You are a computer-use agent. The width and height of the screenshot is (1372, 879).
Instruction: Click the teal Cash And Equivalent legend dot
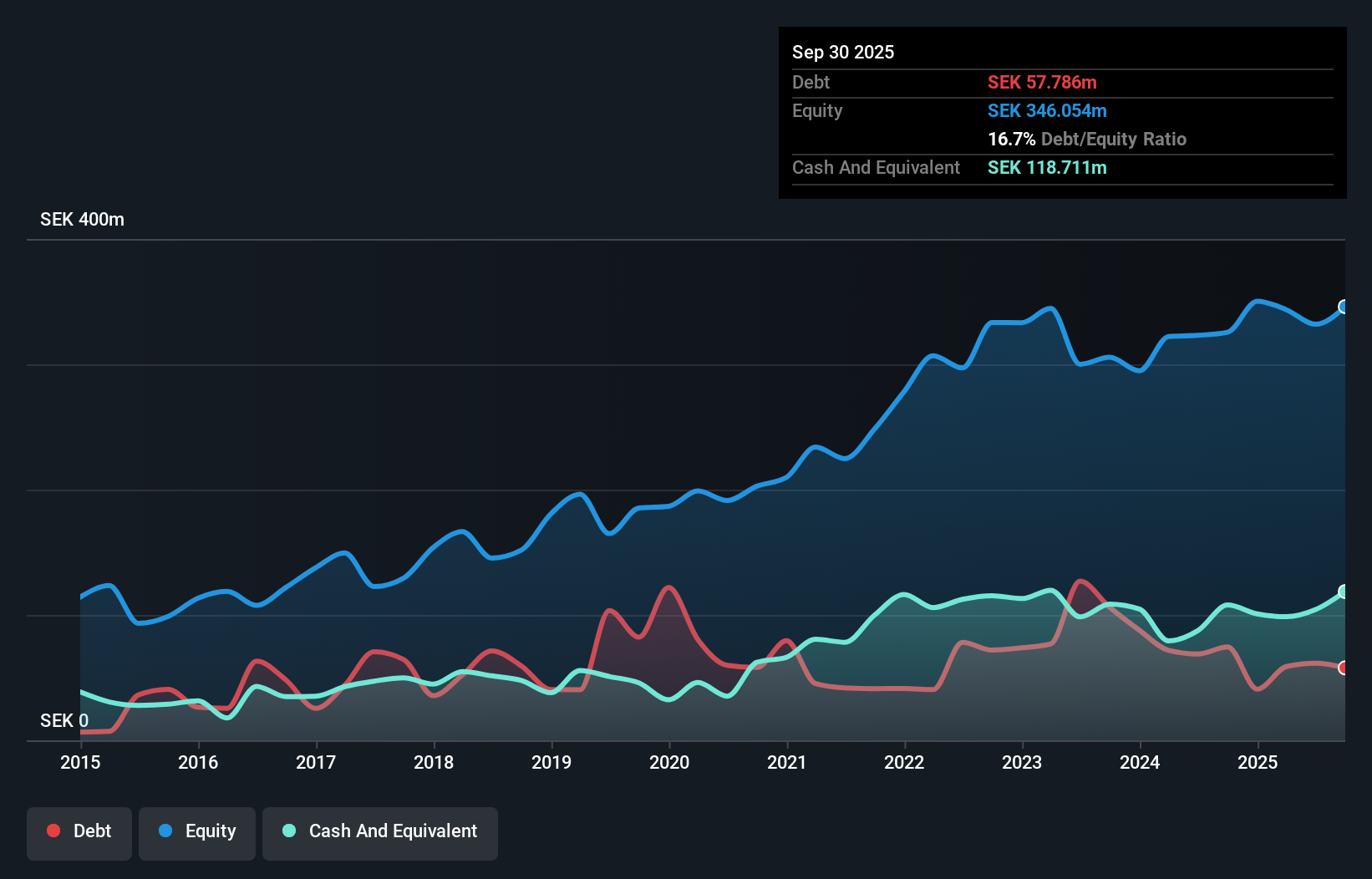point(288,831)
